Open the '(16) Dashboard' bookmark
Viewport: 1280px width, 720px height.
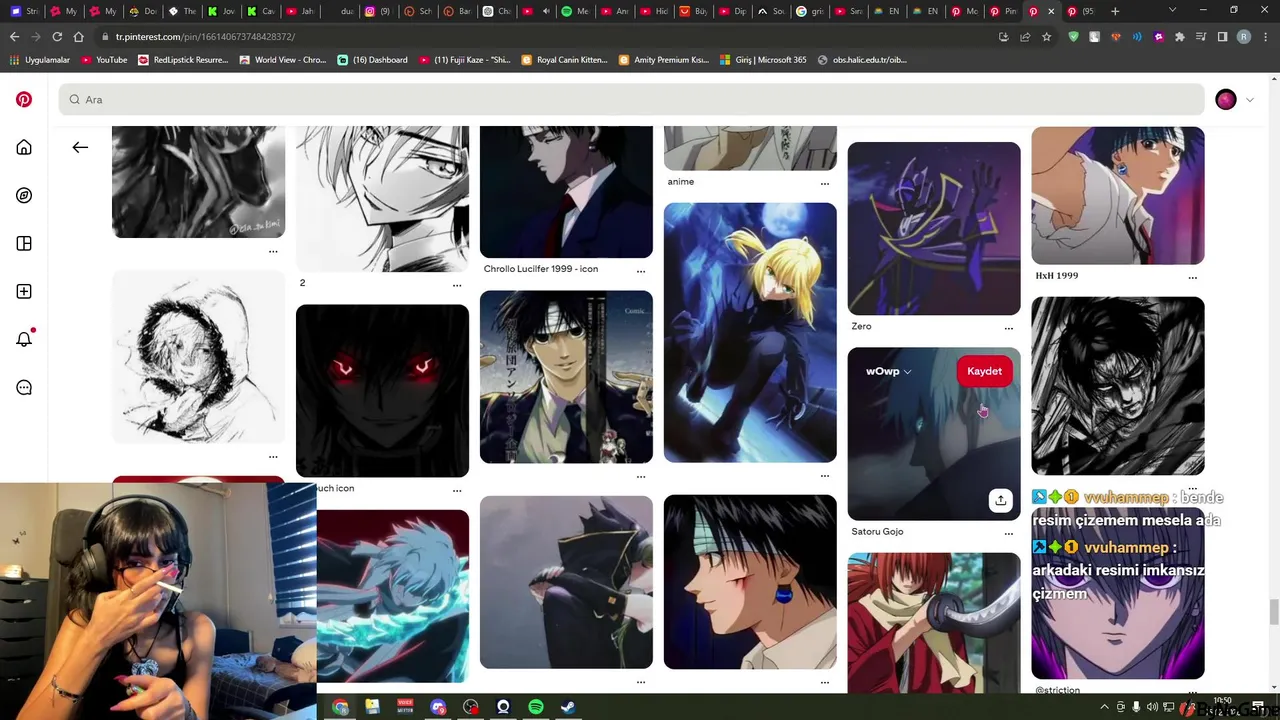point(373,60)
